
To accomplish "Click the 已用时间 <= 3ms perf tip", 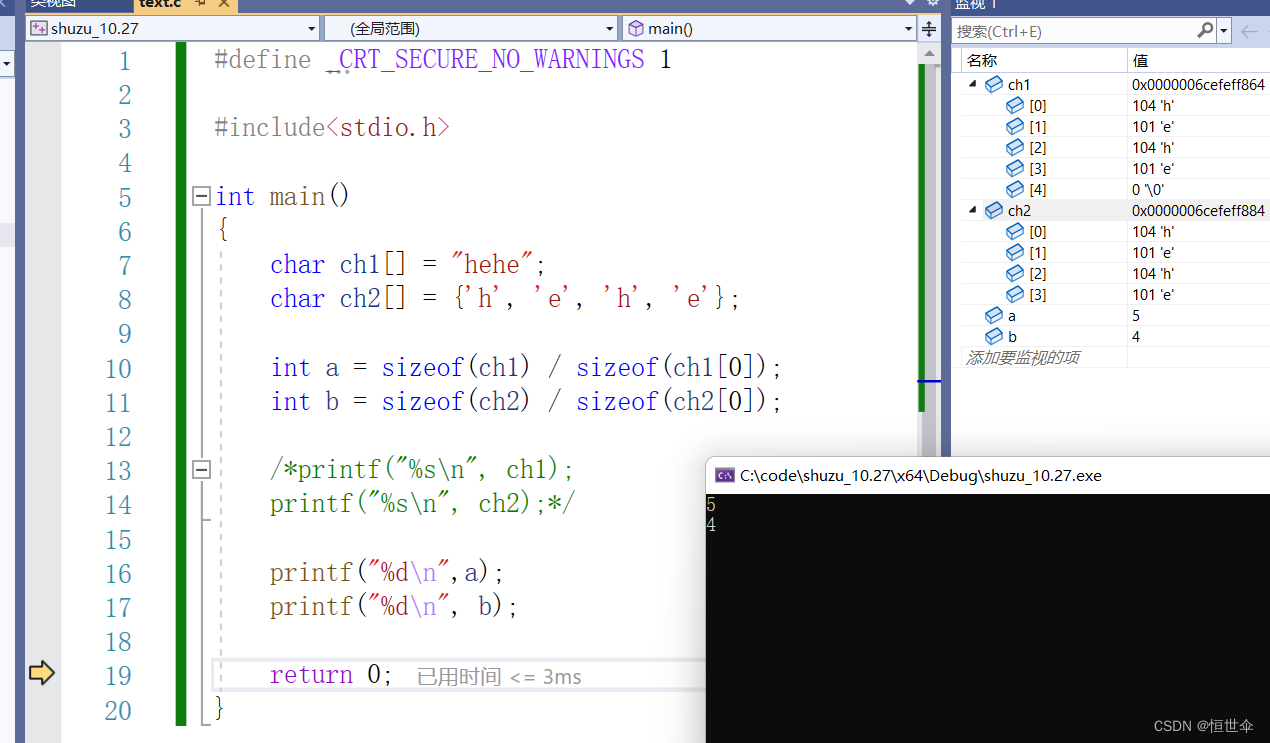I will pyautogui.click(x=499, y=677).
